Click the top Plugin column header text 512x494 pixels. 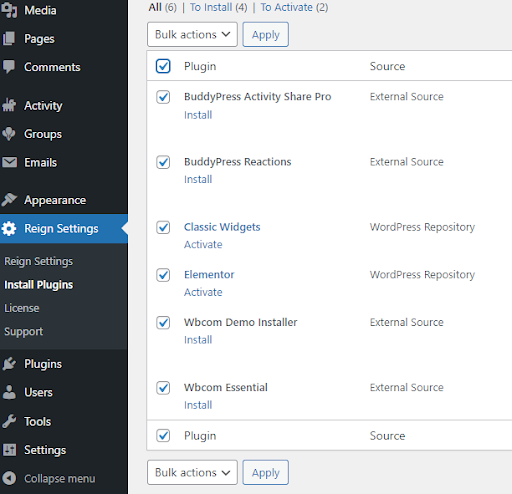point(200,66)
